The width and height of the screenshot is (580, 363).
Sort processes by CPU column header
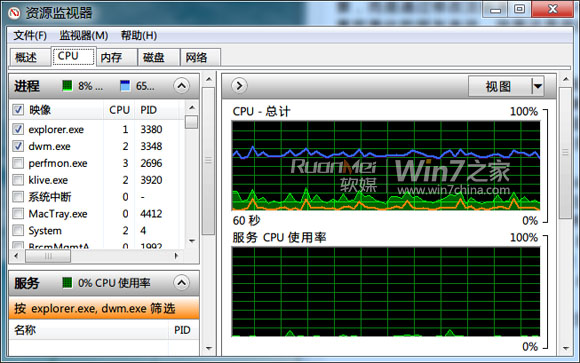pos(119,110)
